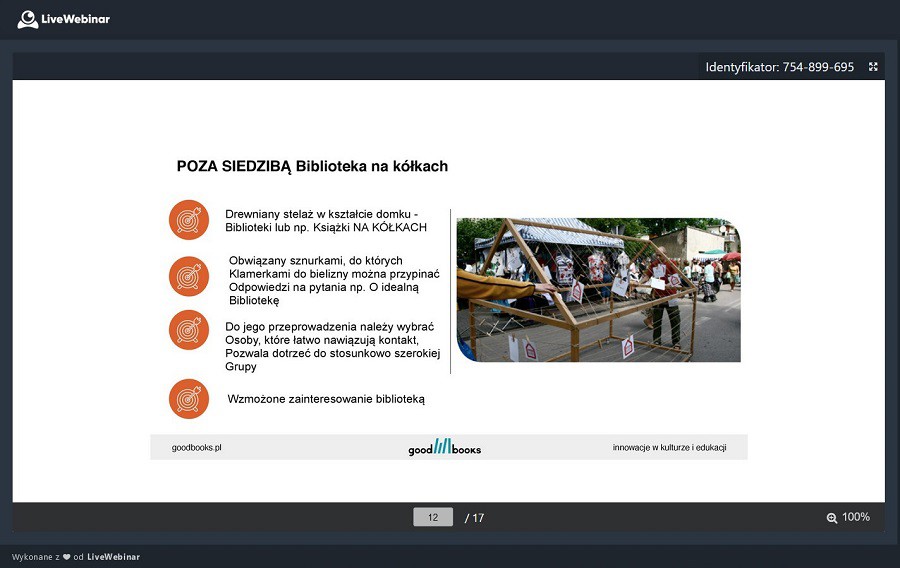The height and width of the screenshot is (568, 900).
Task: Click the page number field showing 12
Action: (x=433, y=517)
